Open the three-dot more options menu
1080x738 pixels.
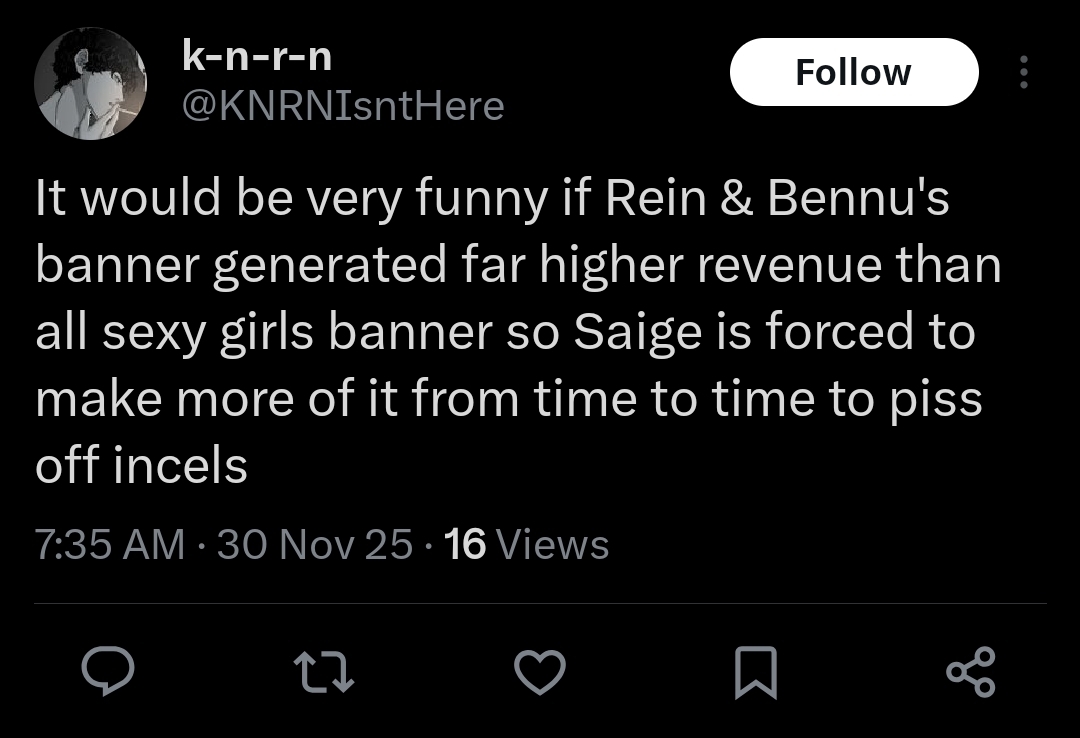click(1022, 72)
